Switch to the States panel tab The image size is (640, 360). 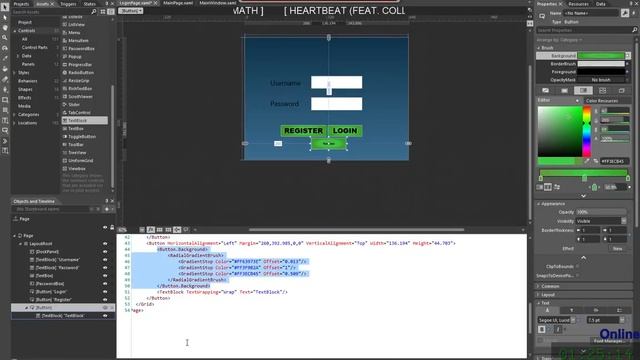click(89, 4)
